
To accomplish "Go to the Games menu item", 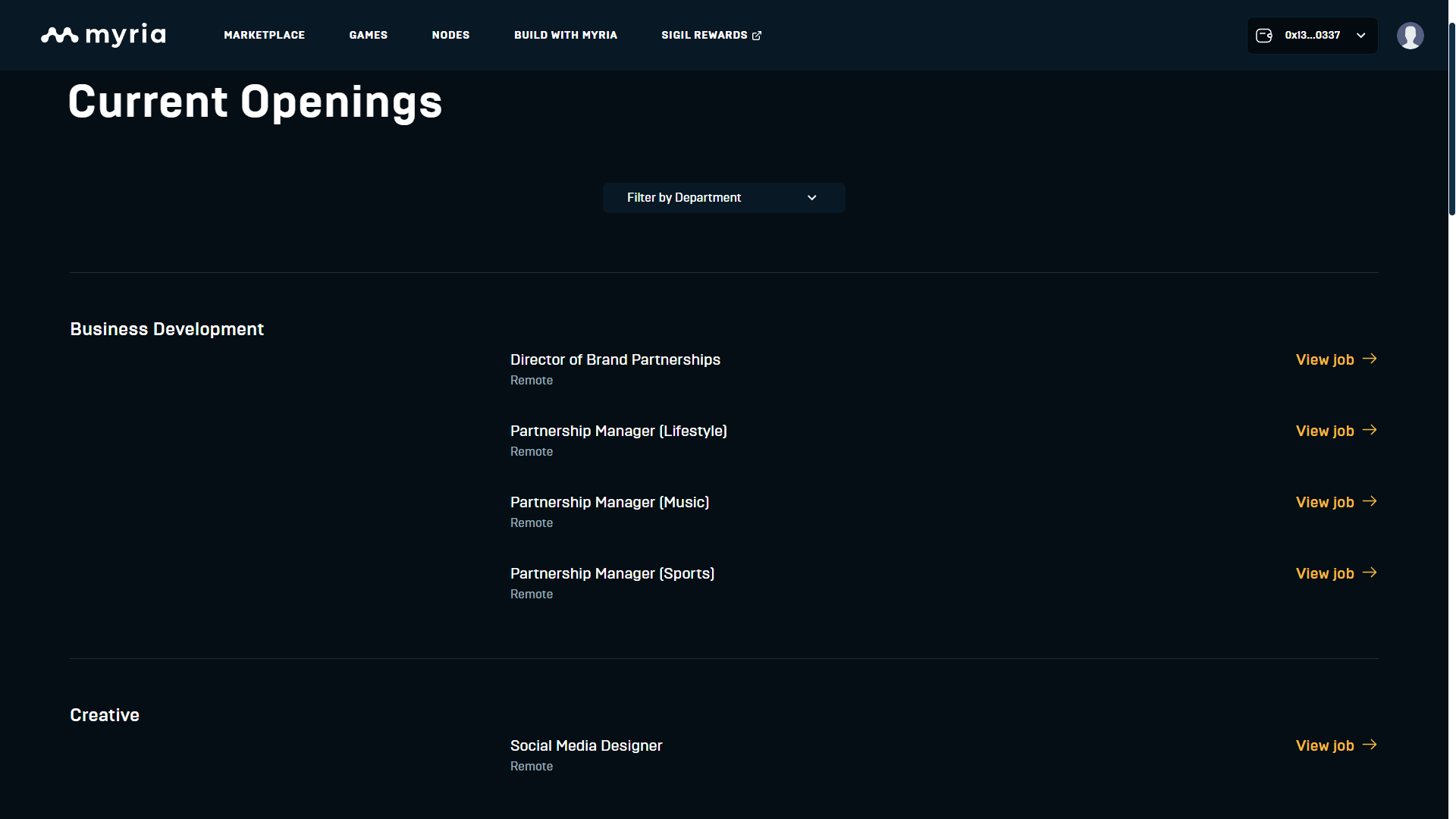I will (x=368, y=36).
